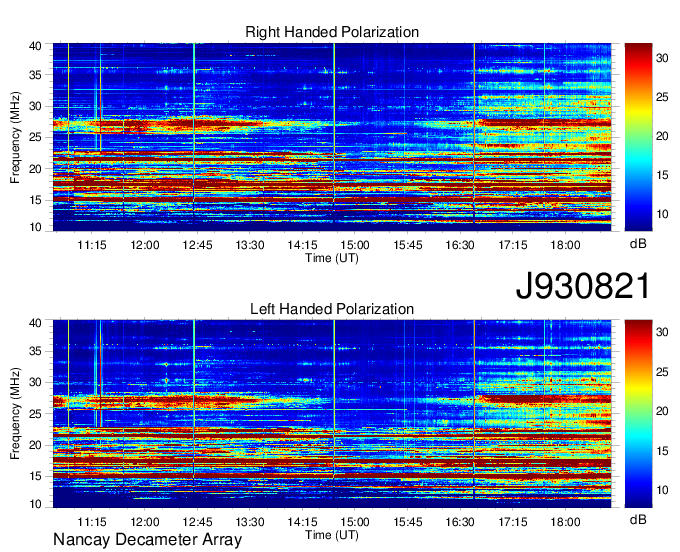Click "25" dB tick on lower colorbar
The image size is (680, 552).
click(x=662, y=372)
